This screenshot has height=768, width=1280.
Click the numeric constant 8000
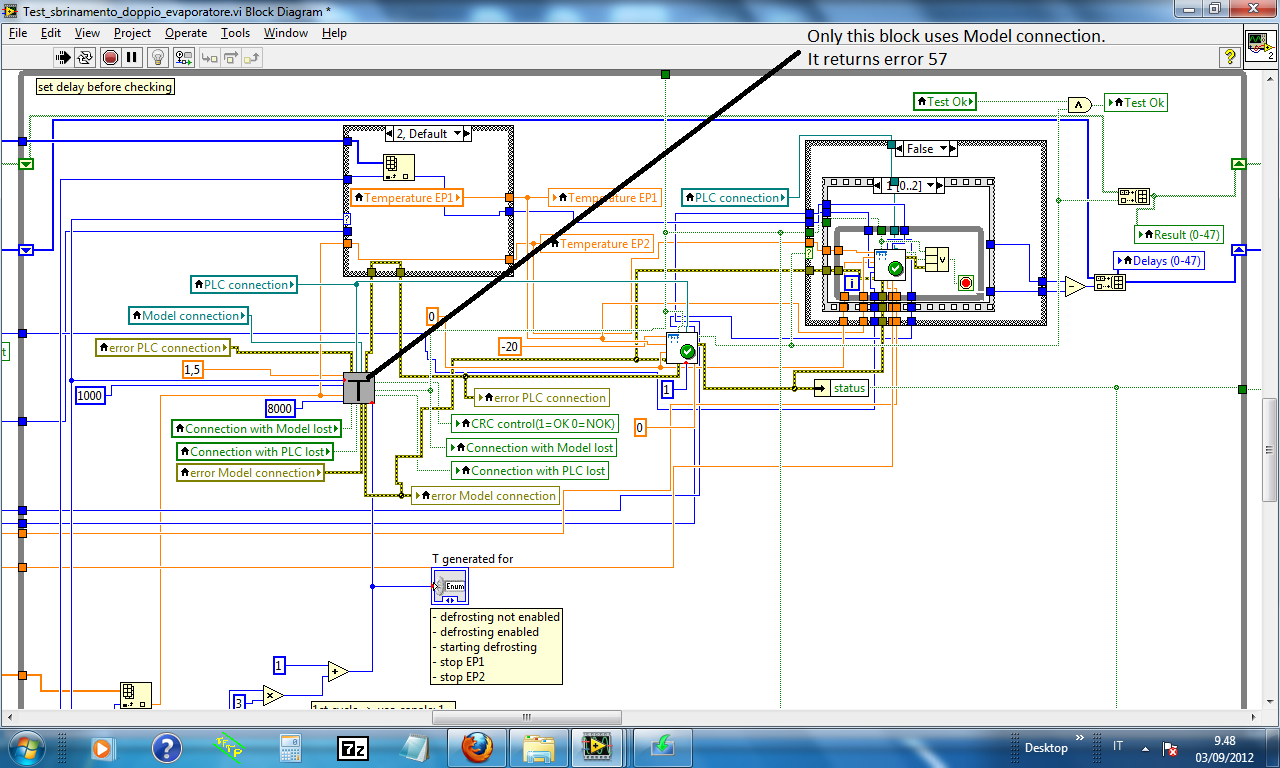click(x=280, y=407)
